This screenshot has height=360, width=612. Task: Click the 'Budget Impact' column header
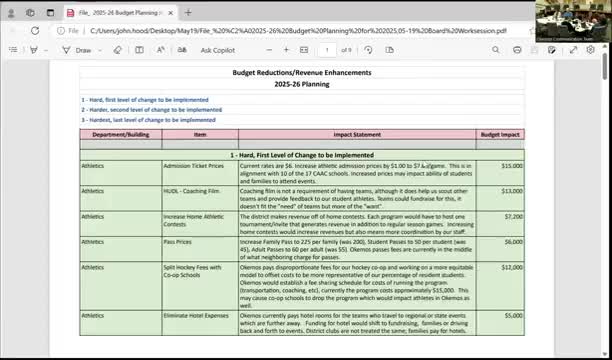click(500, 134)
